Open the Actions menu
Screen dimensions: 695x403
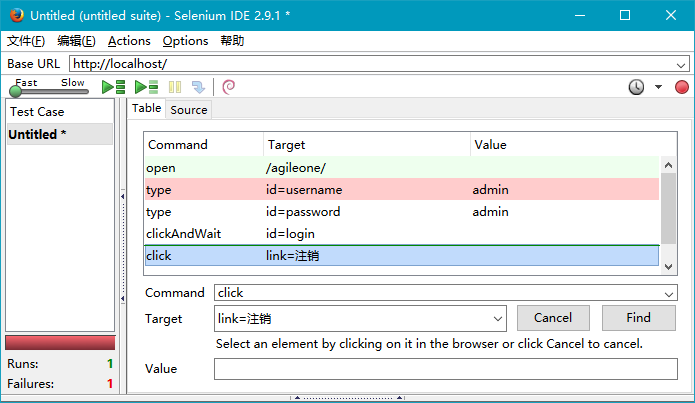[129, 41]
